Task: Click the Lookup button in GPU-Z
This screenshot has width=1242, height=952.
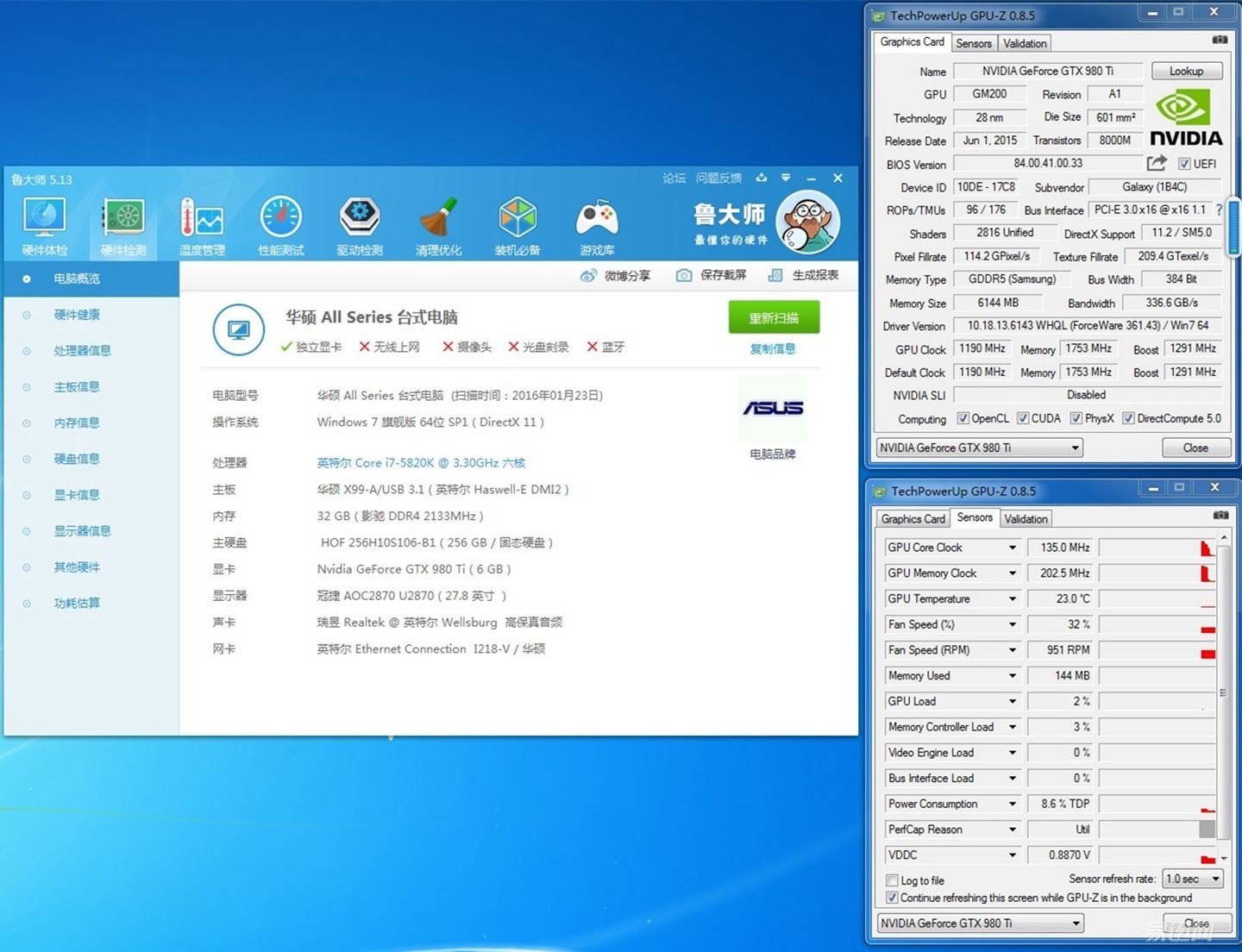Action: tap(1186, 71)
